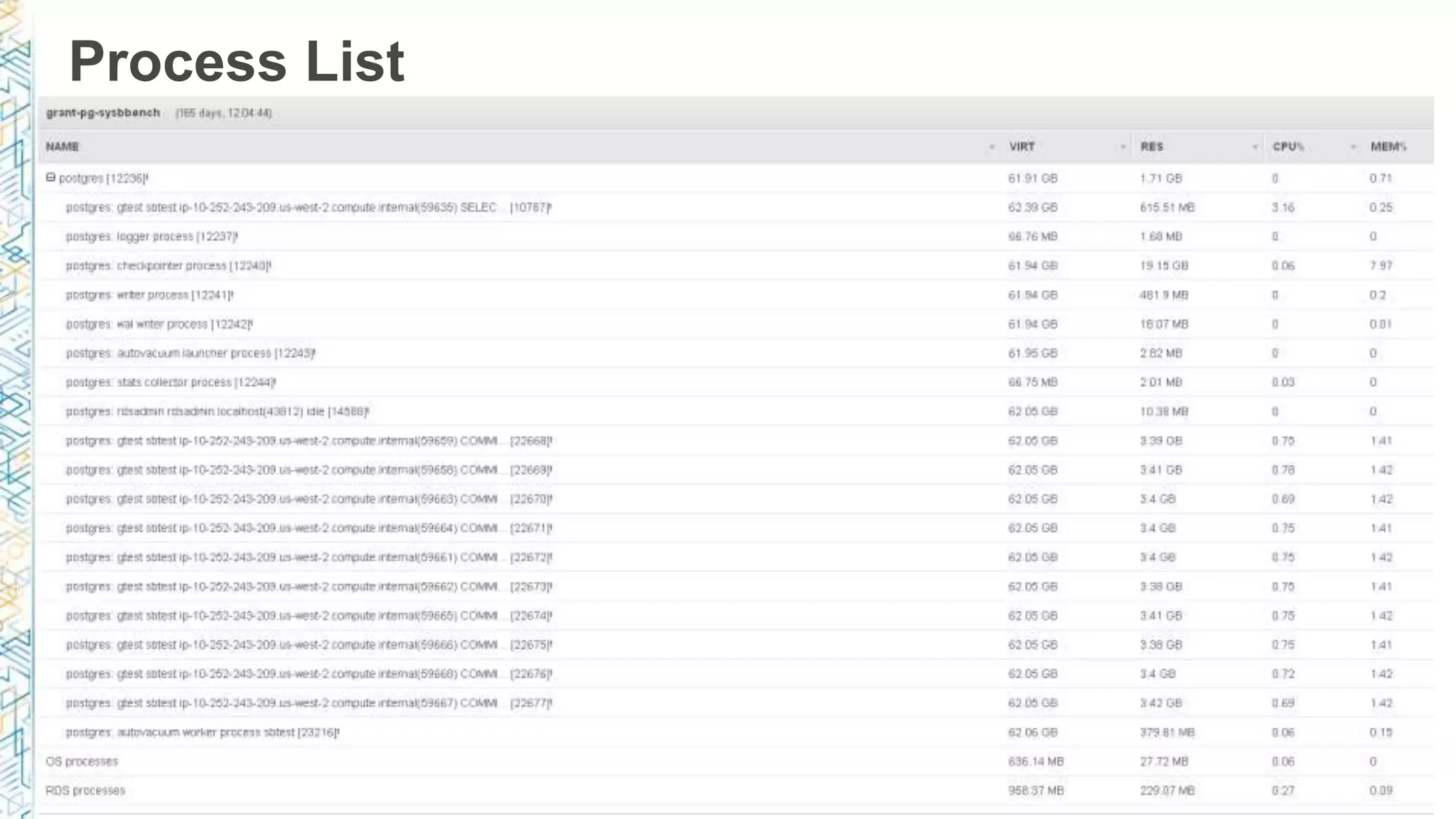The width and height of the screenshot is (1456, 819).
Task: Click MEM% value 7.97 of checkpointer process
Action: pyautogui.click(x=1381, y=266)
